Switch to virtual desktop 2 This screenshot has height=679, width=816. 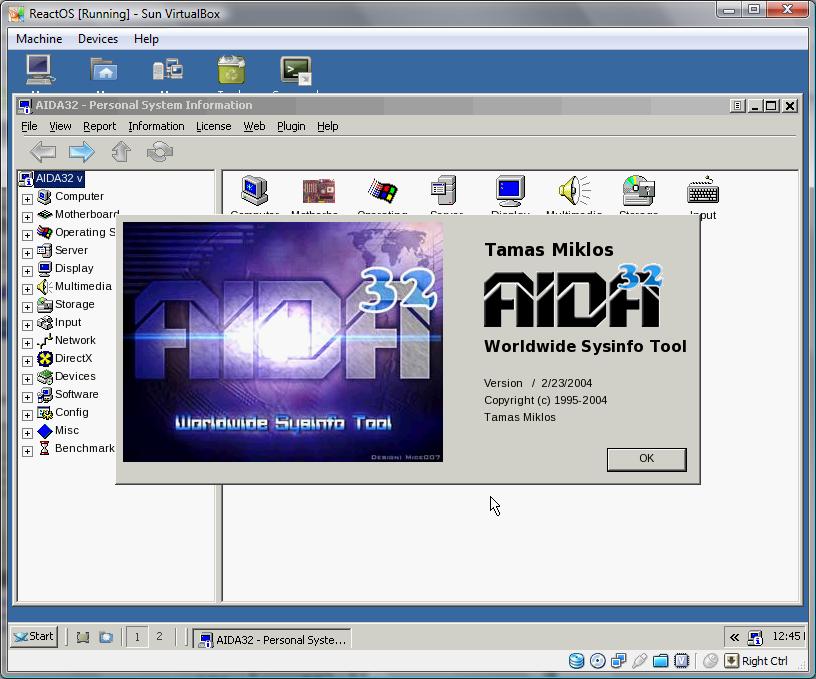pyautogui.click(x=159, y=636)
